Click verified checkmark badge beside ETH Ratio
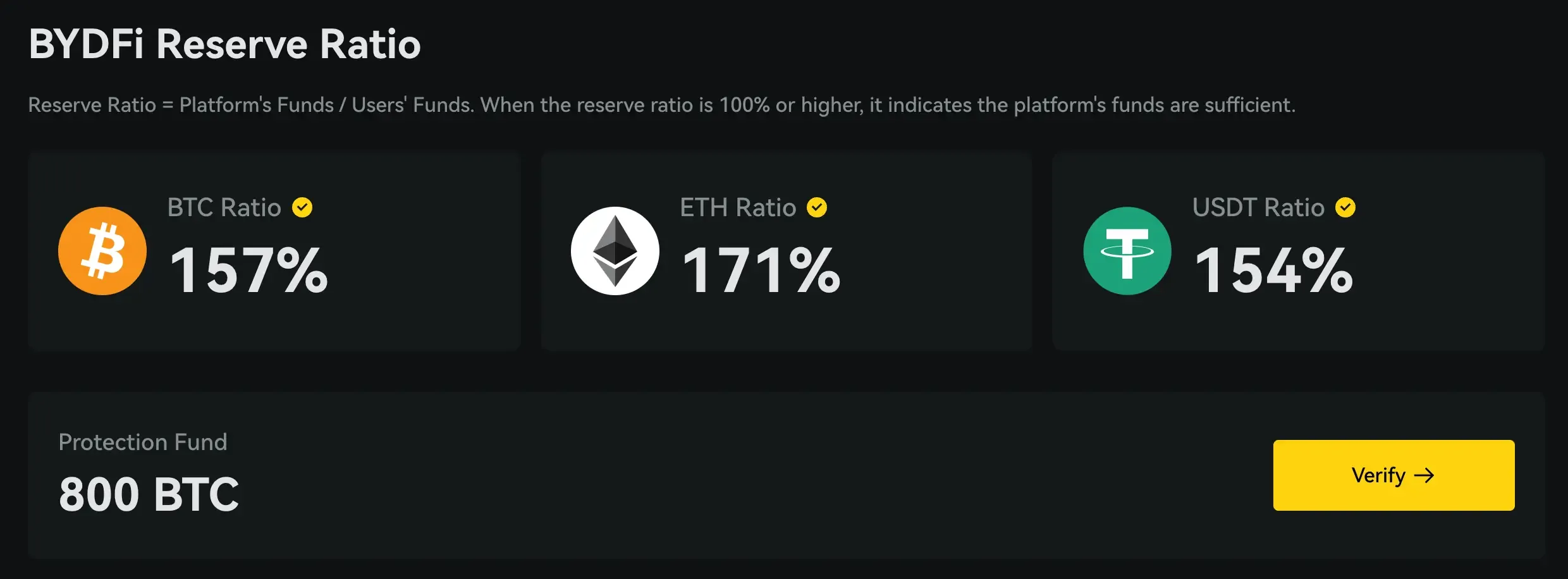This screenshot has height=579, width=1568. (x=817, y=207)
